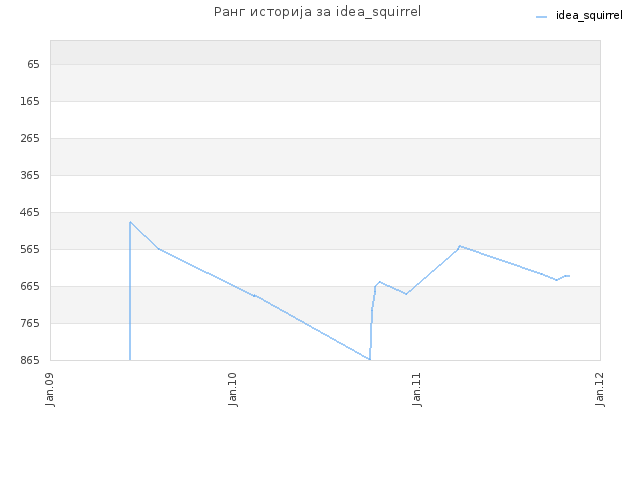Click the last data point of line
The image size is (640, 480).
(x=569, y=276)
